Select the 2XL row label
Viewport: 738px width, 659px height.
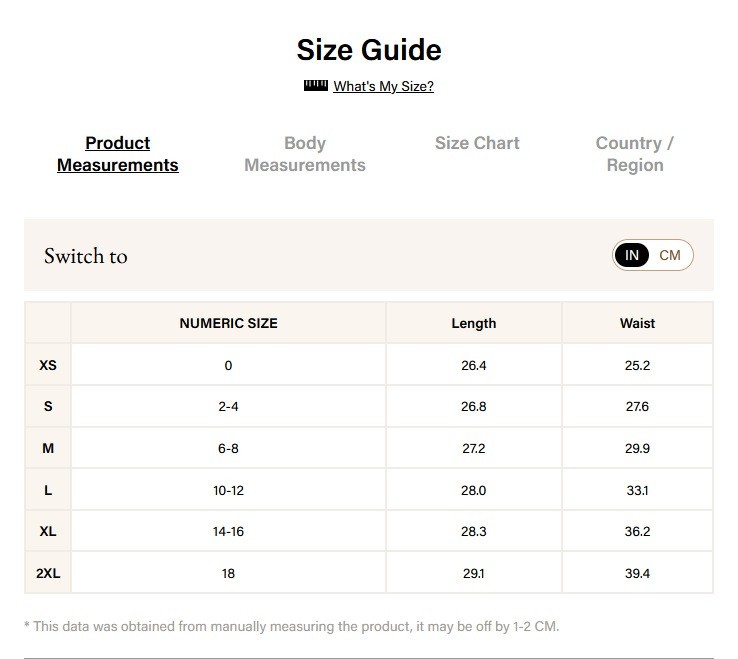coord(48,573)
